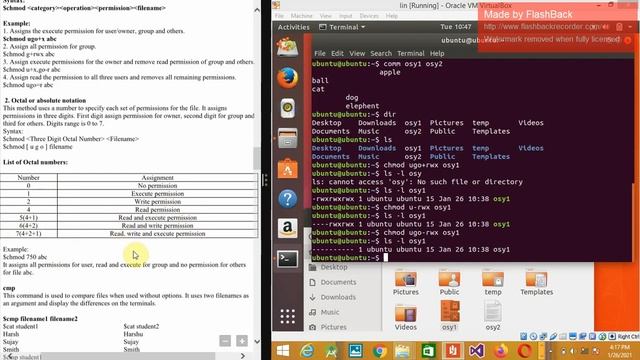Open Photos app on Windows taskbar
640x360 pixels.
coord(355,351)
